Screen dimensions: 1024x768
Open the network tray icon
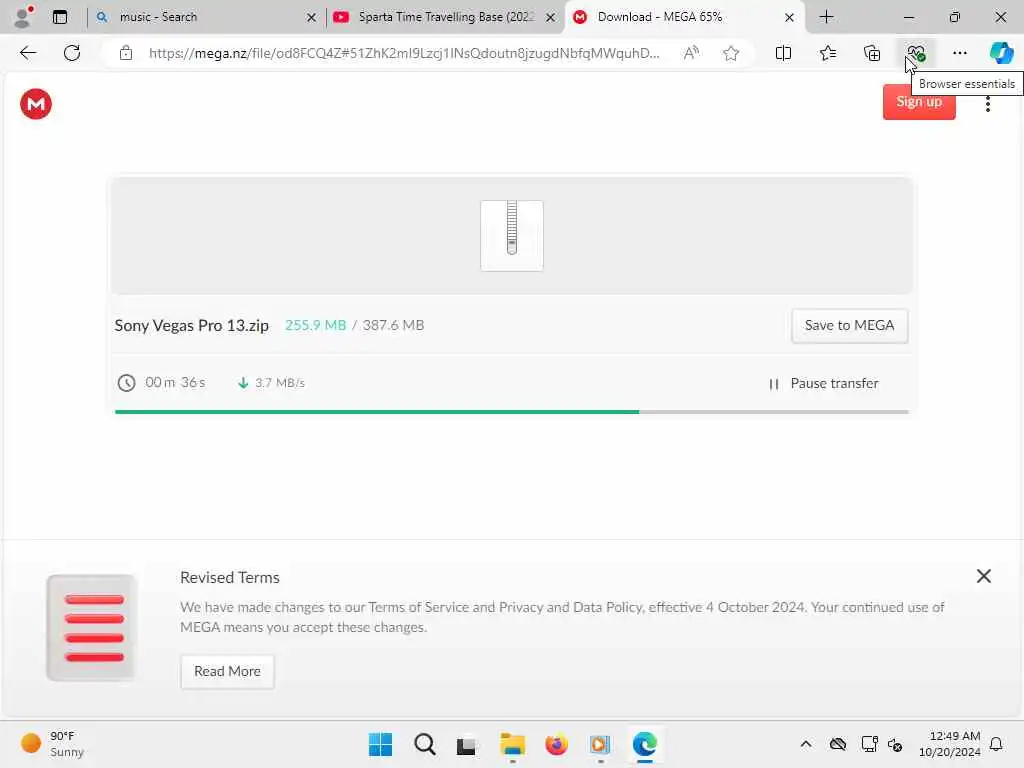(869, 744)
